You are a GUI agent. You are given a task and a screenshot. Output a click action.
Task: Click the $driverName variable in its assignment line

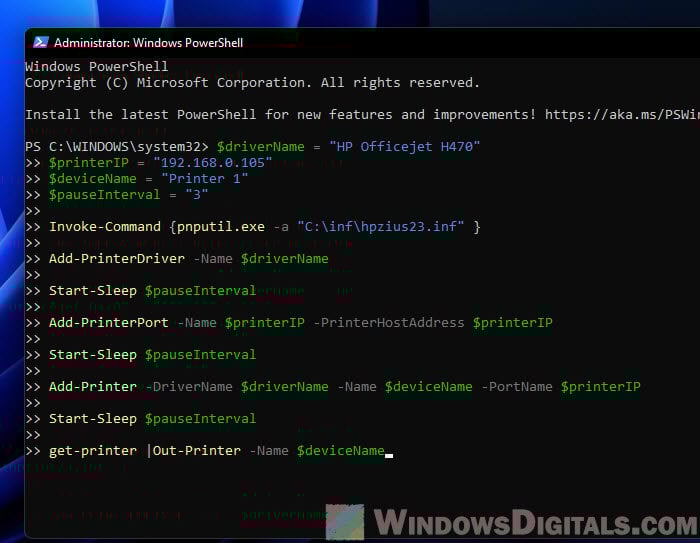(x=260, y=147)
